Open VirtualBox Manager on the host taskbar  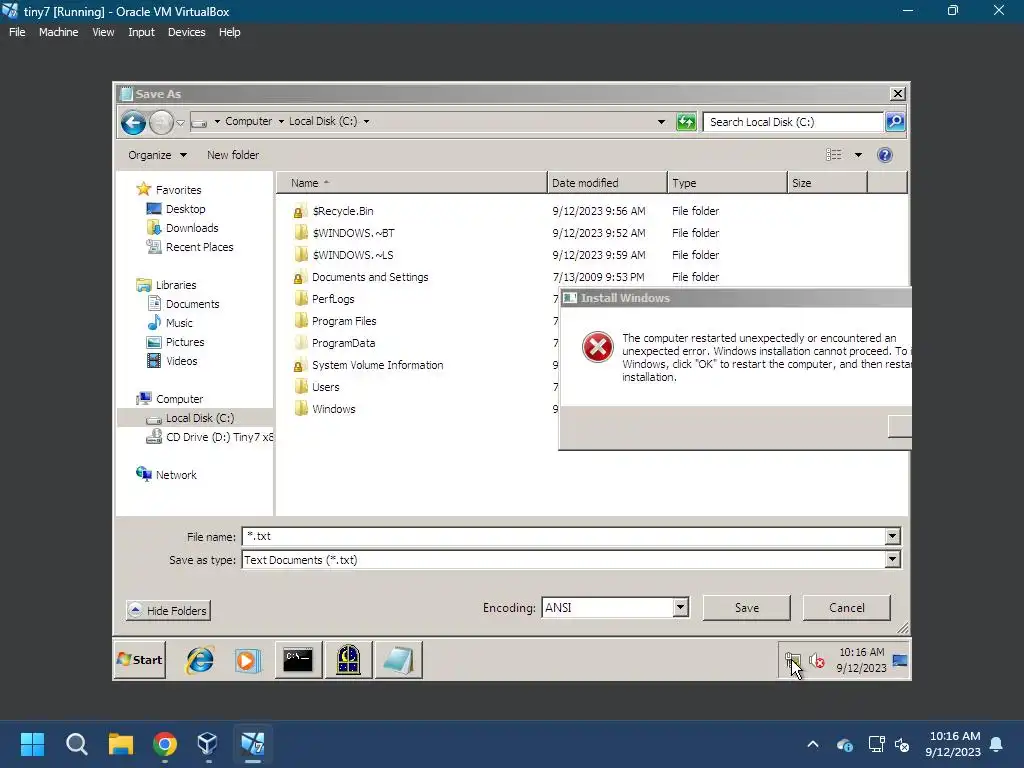(x=207, y=744)
